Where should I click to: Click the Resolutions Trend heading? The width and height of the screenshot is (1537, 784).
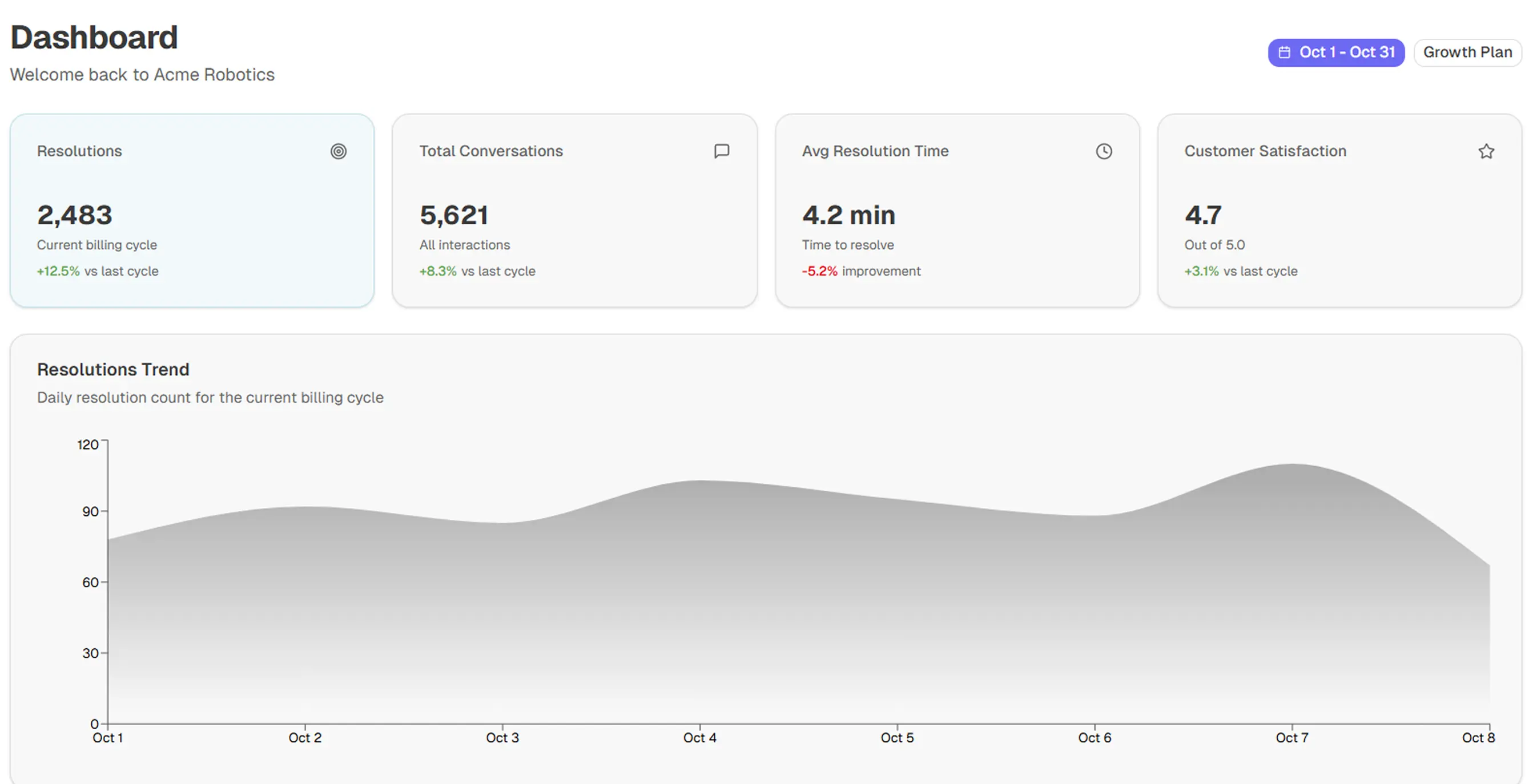coord(114,370)
